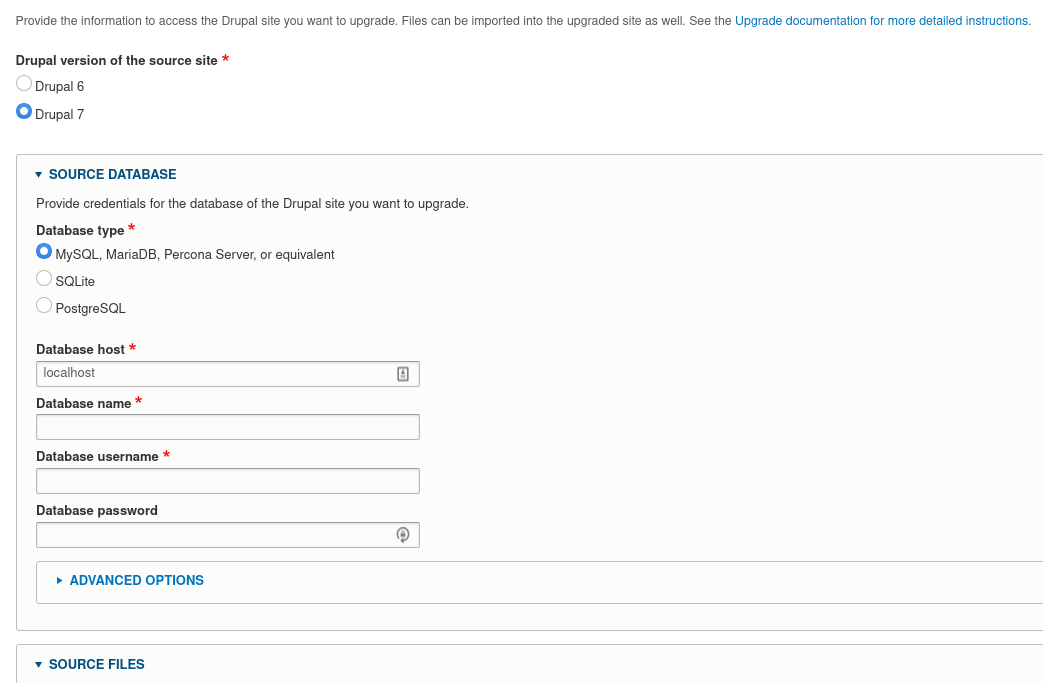
Task: Select the Drupal 6 radio button
Action: (24, 83)
